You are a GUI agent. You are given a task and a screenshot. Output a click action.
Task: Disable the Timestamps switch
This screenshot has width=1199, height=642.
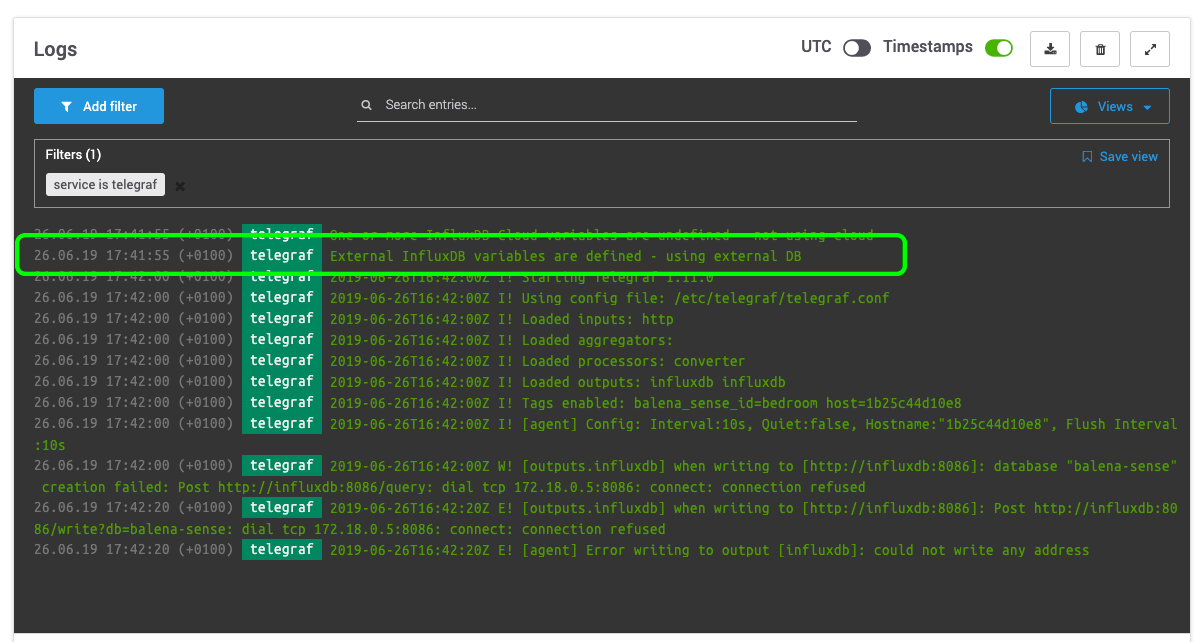pos(998,48)
